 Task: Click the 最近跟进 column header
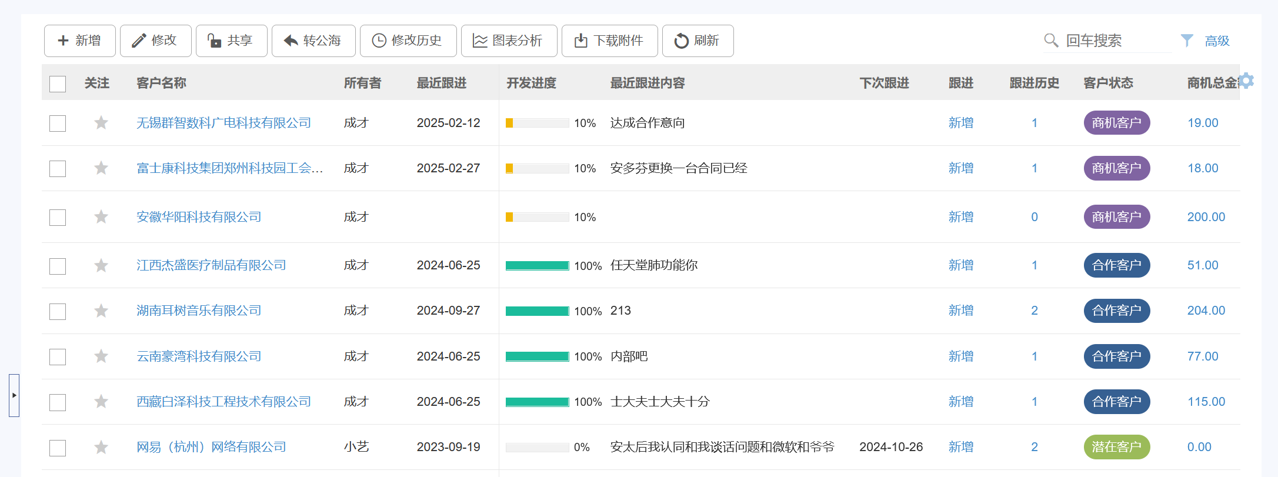click(441, 83)
